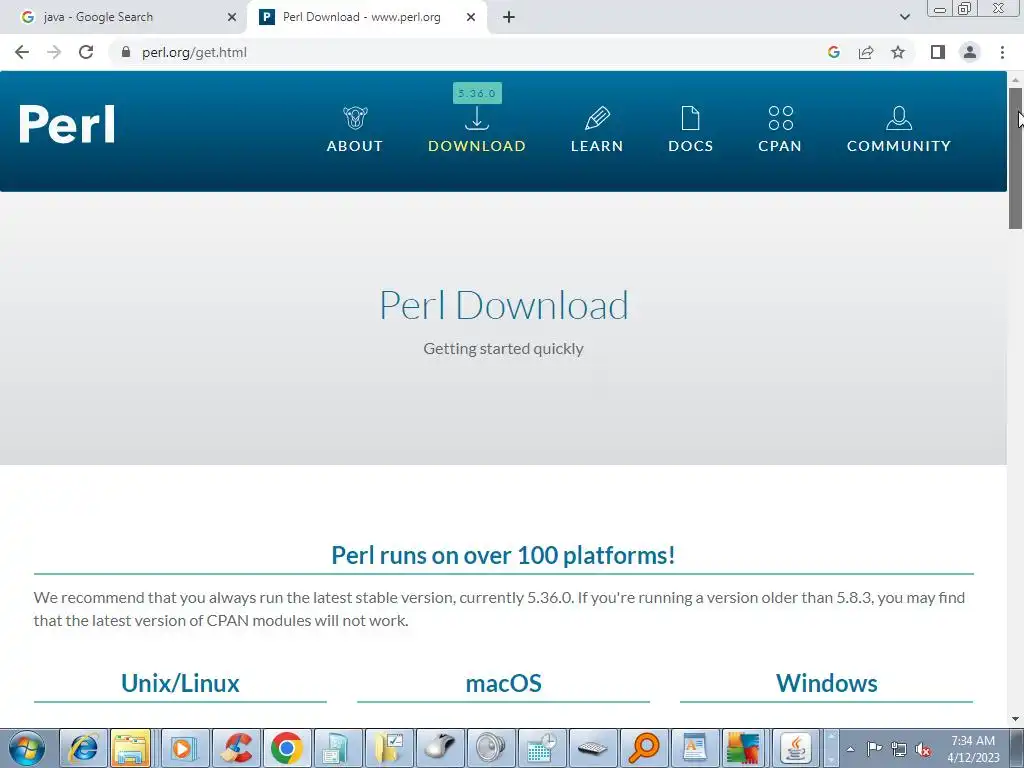1024x768 pixels.
Task: Open the Windows Start button
Action: (x=27, y=748)
